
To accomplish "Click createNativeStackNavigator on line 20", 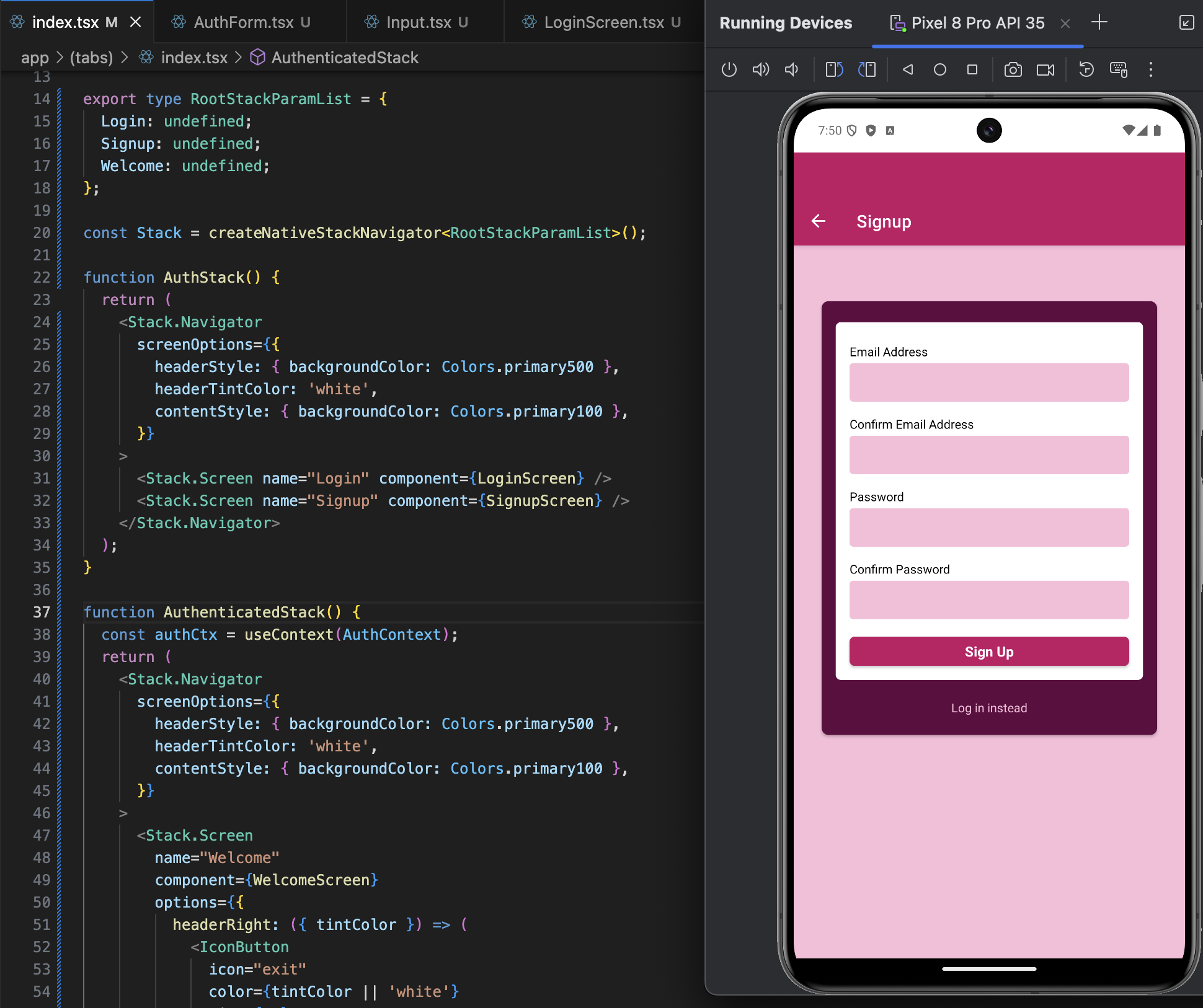I will [324, 232].
